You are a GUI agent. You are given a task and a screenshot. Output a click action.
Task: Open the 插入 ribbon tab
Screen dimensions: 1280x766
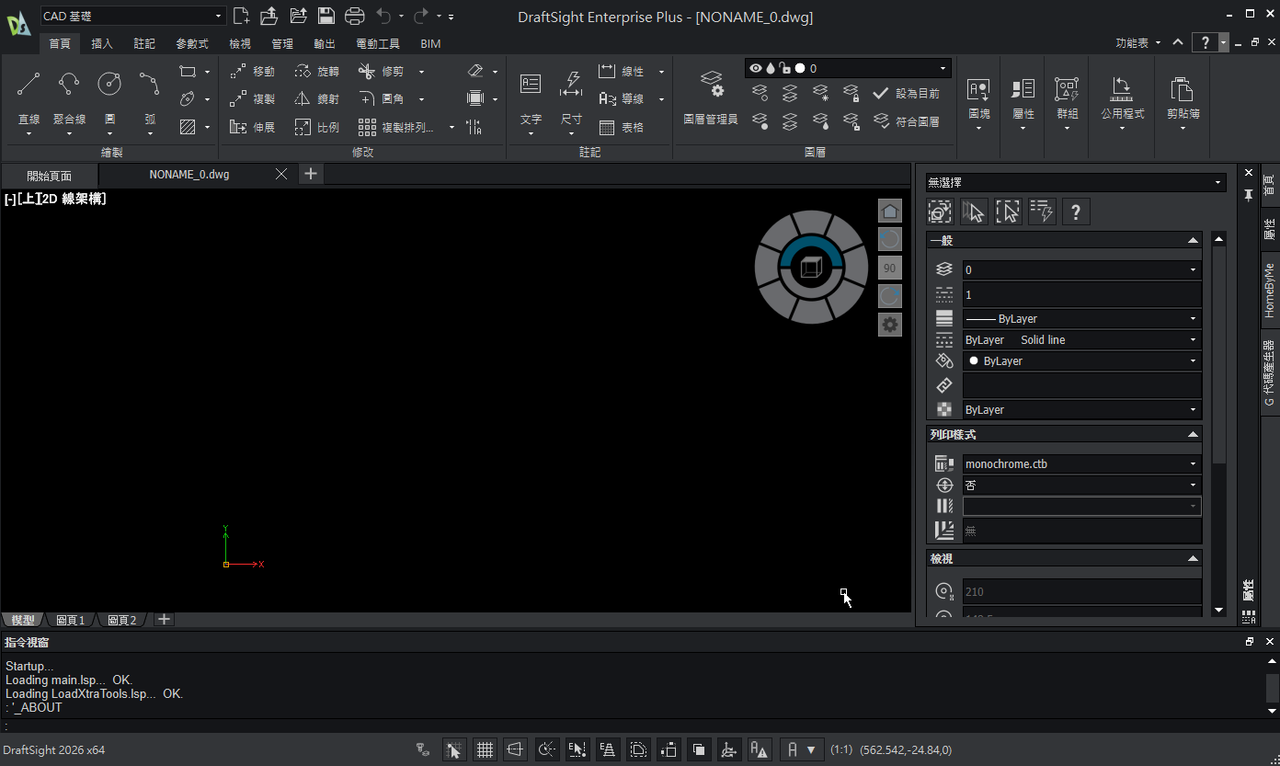(102, 44)
